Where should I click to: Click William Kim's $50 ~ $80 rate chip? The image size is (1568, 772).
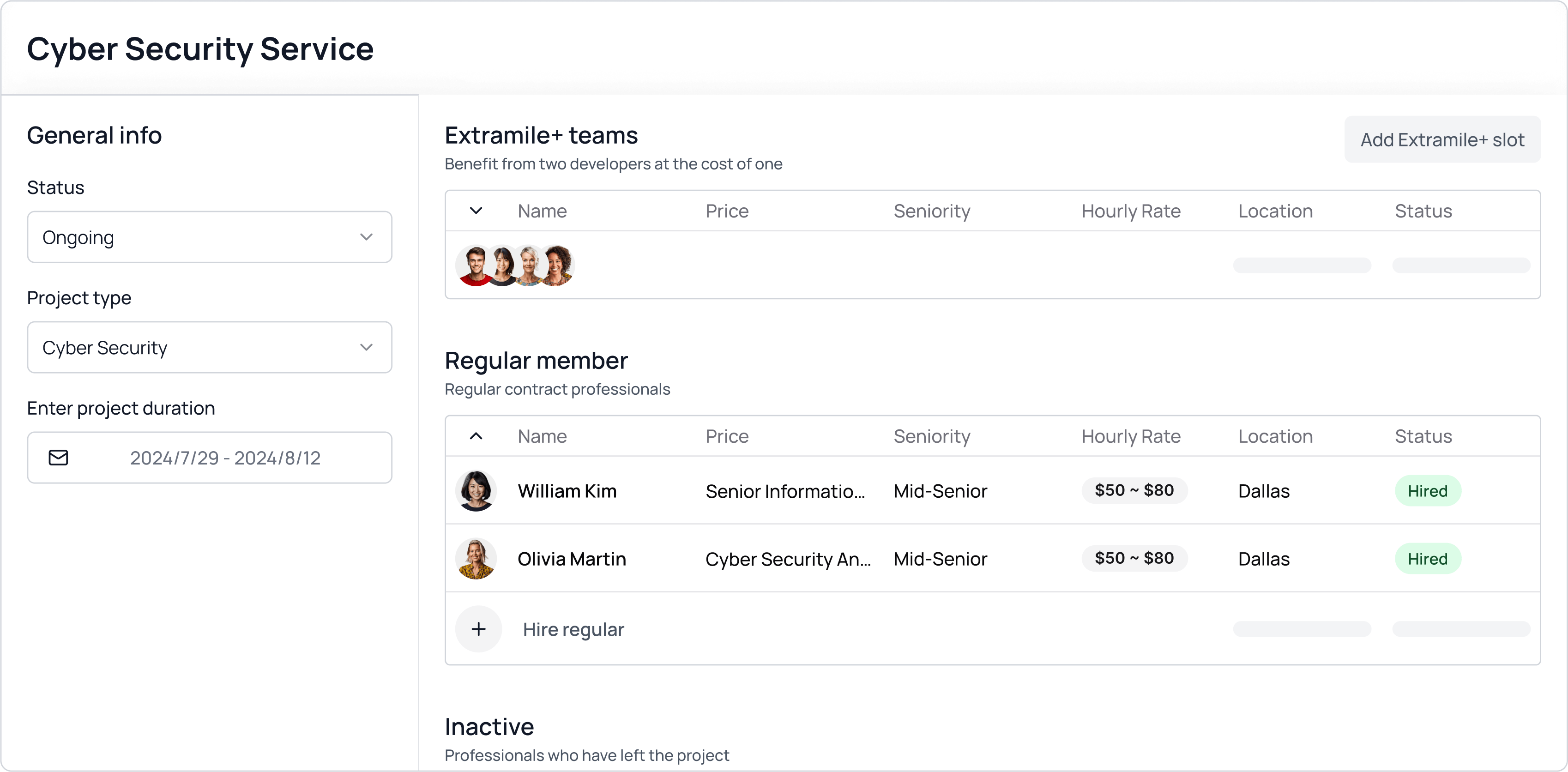[1134, 490]
